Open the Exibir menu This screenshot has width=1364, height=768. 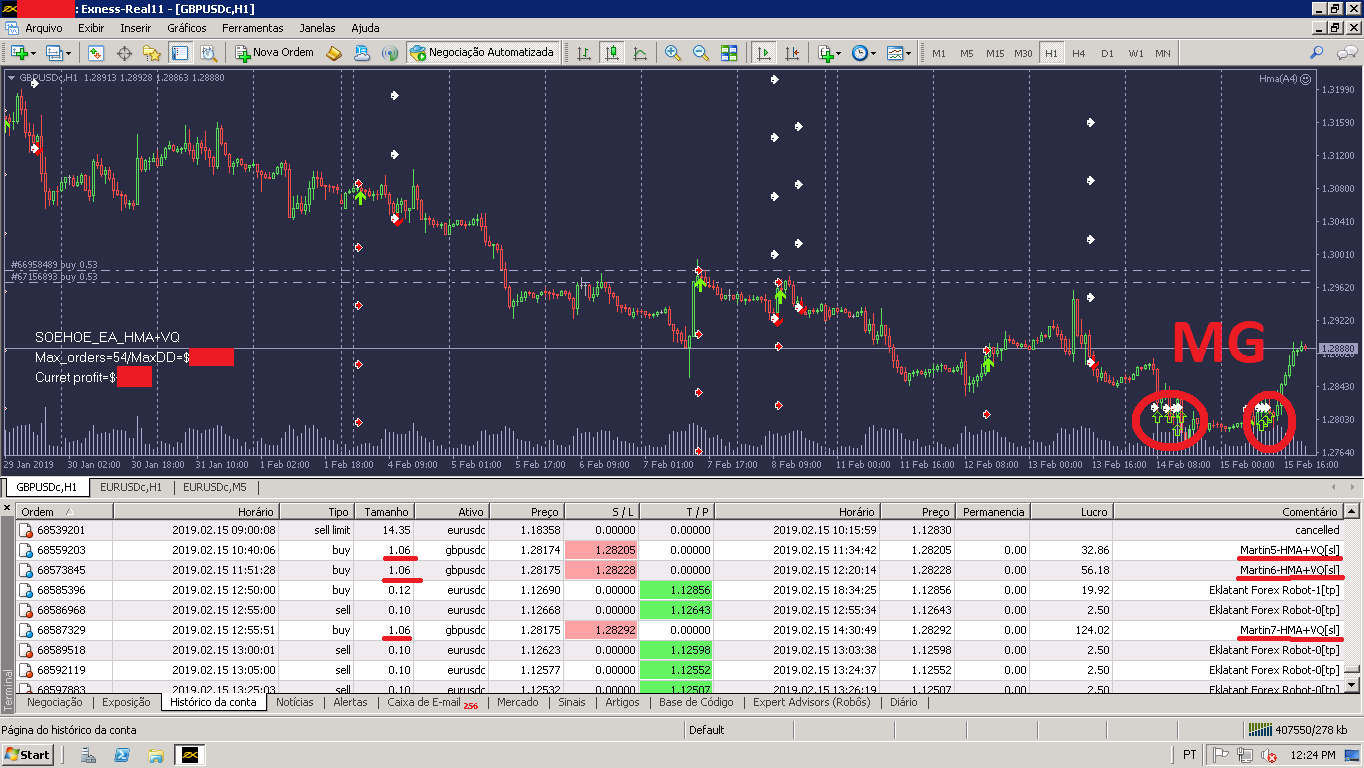click(x=91, y=28)
